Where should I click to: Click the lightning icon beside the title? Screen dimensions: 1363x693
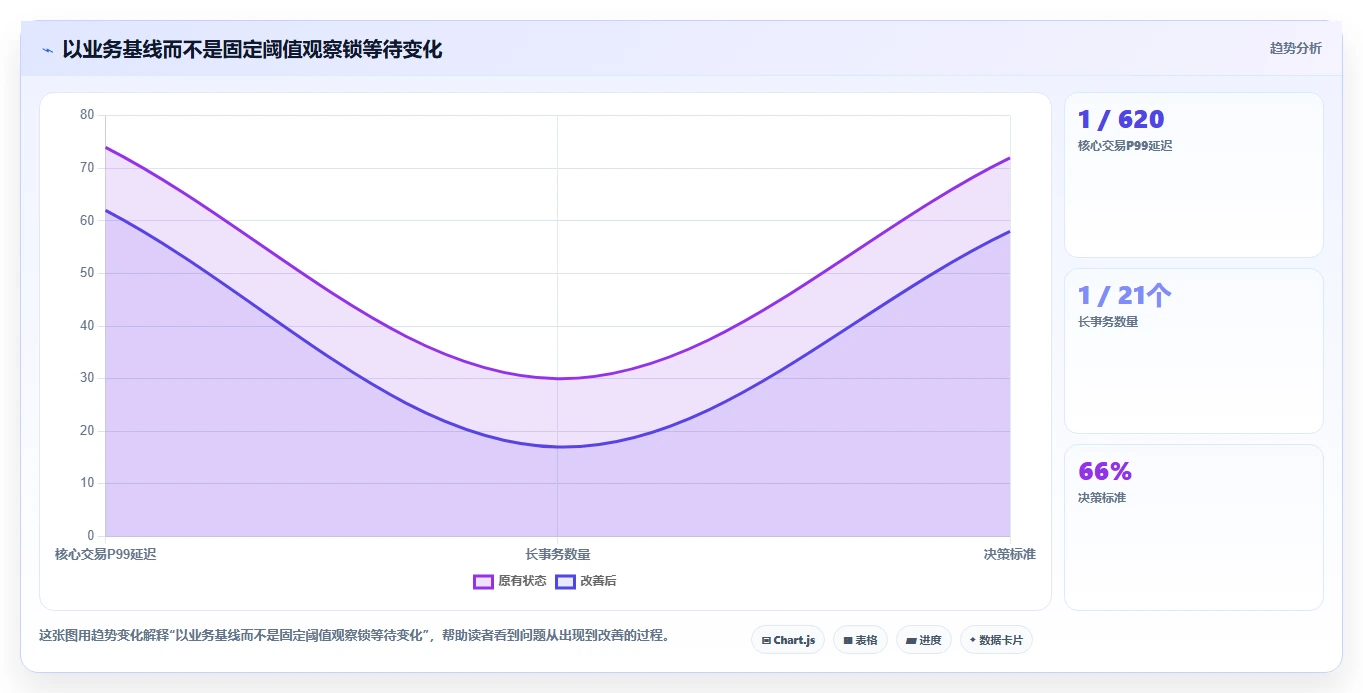48,49
